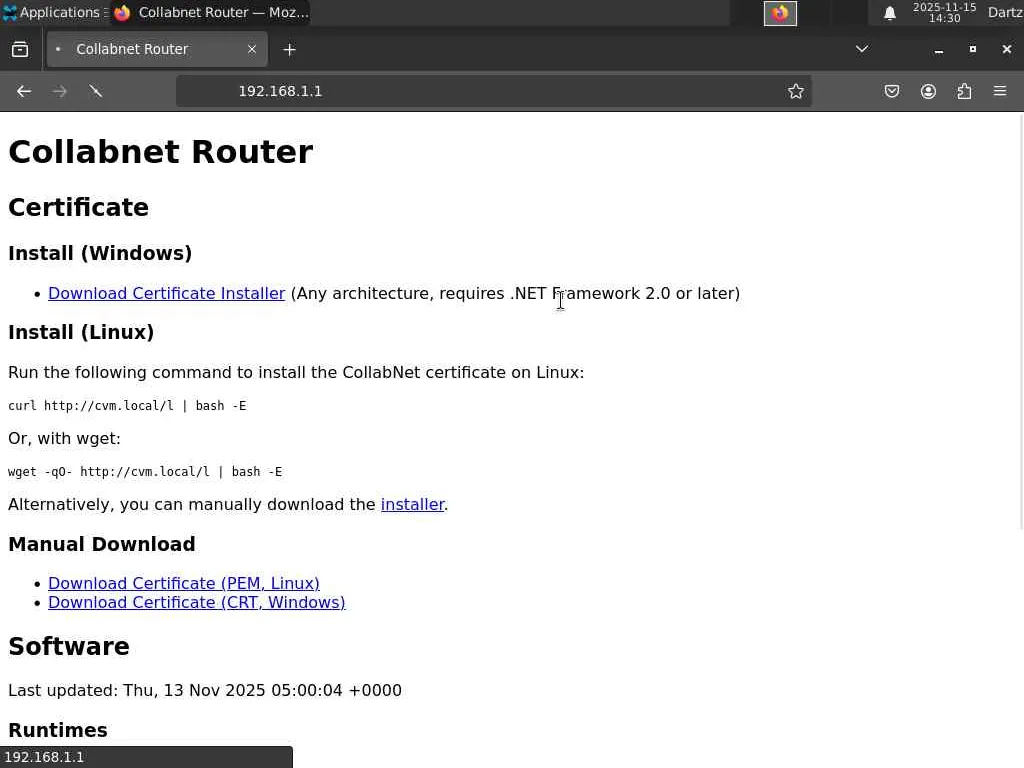Image resolution: width=1024 pixels, height=768 pixels.
Task: Click the Software section heading
Action: [69, 647]
